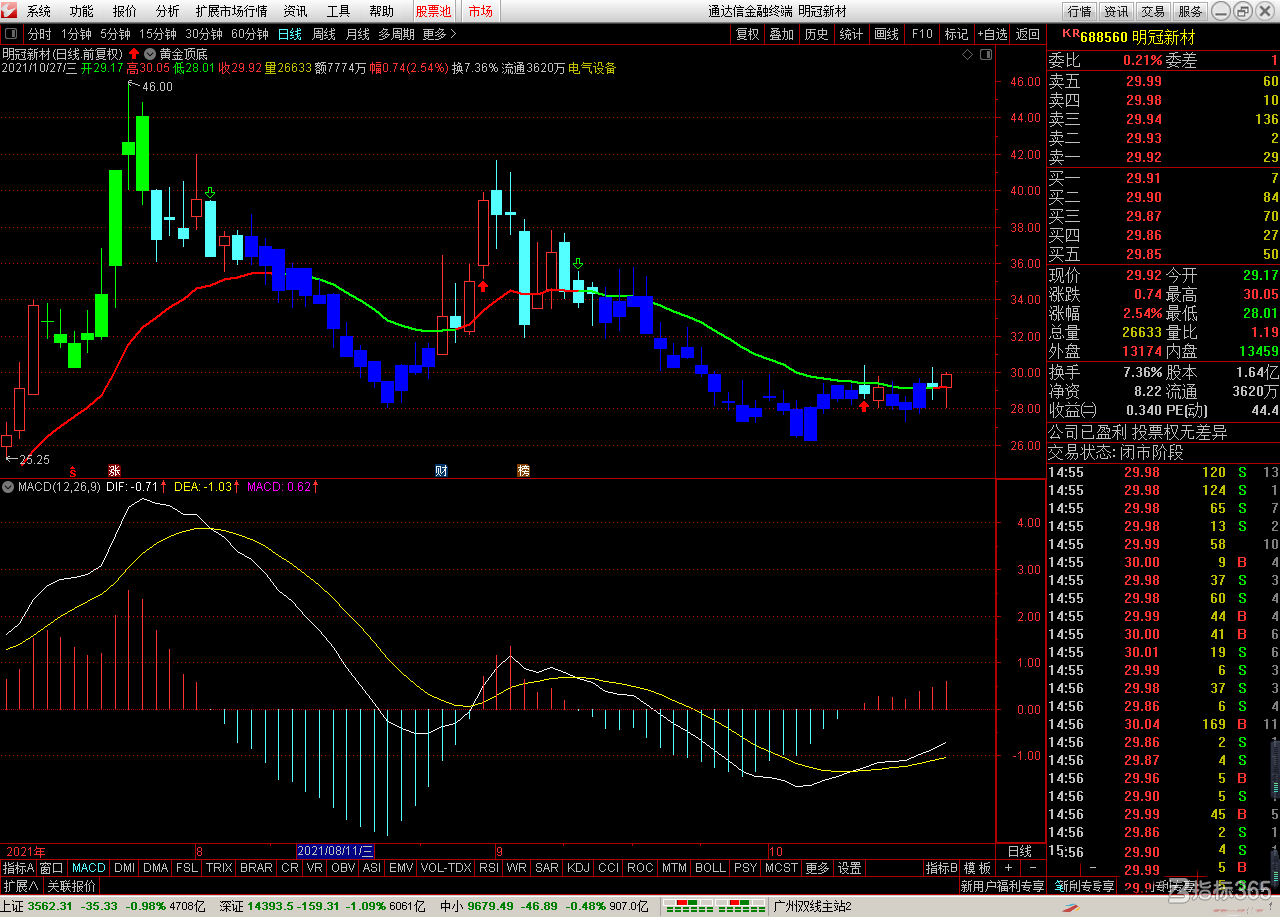Click the 新用户福利专享 link
This screenshot has height=918, width=1280.
pos(1002,886)
